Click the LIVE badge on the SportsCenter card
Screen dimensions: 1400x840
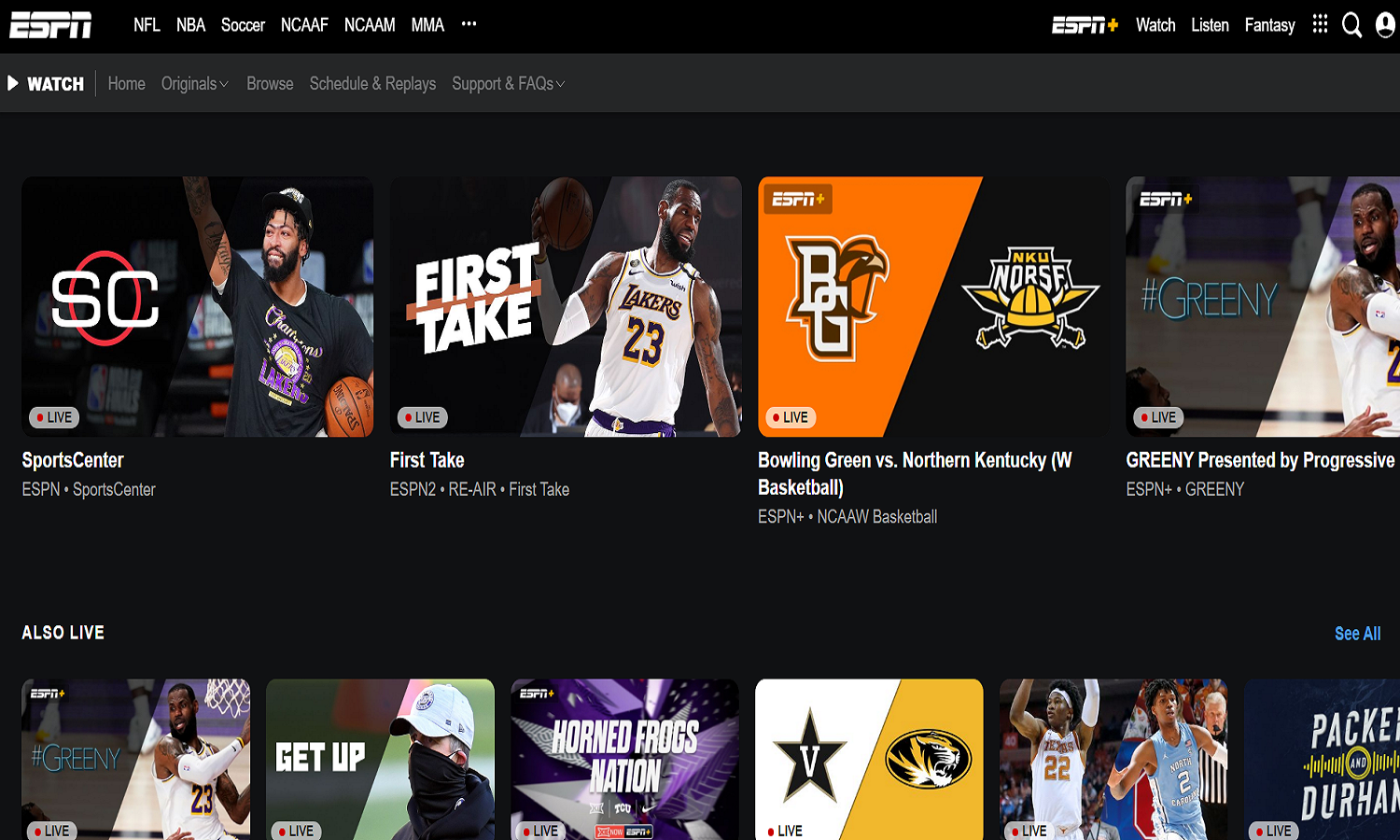(55, 417)
